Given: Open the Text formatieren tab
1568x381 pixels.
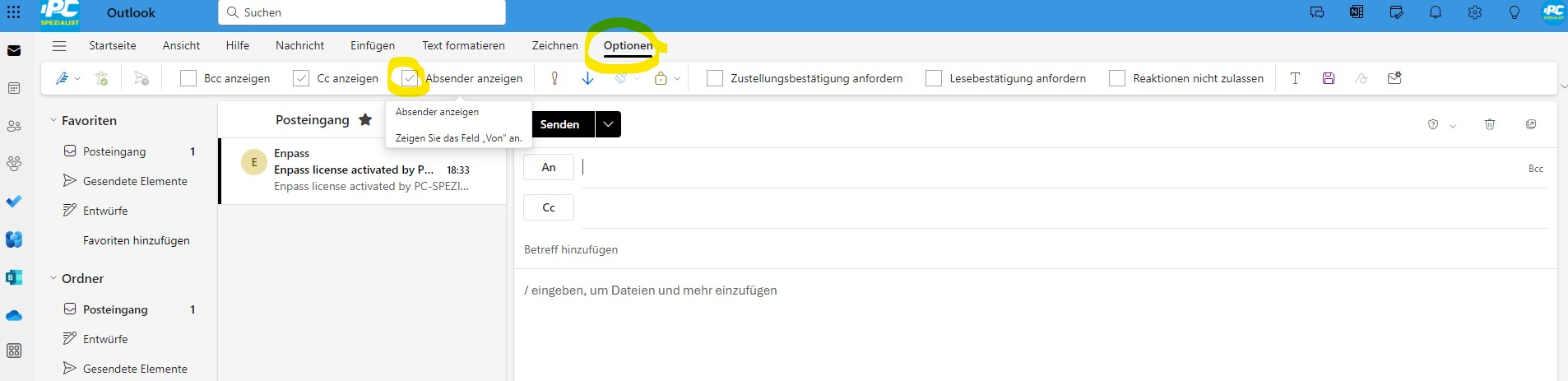Looking at the screenshot, I should pyautogui.click(x=463, y=45).
